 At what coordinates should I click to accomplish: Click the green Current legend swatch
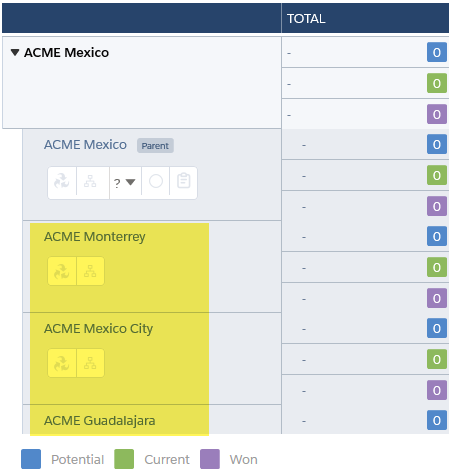(124, 459)
